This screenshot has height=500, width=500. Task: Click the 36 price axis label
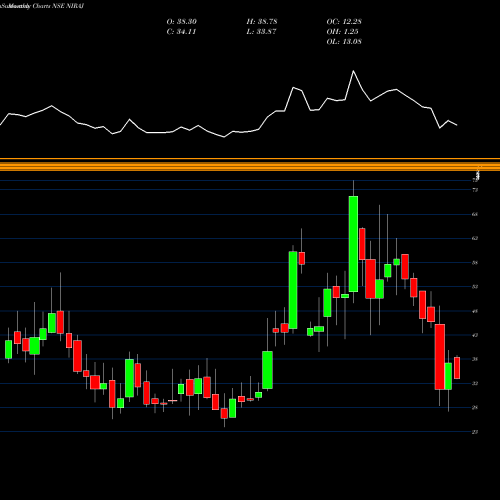[x=475, y=359]
